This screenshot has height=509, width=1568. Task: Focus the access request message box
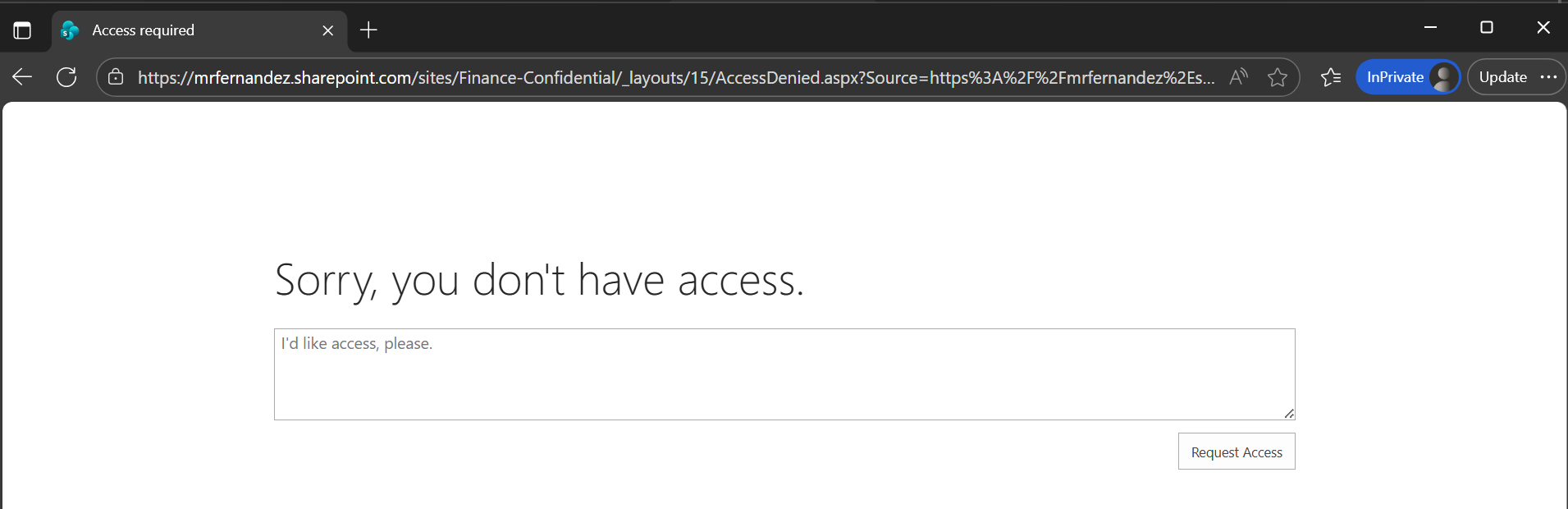pos(784,374)
